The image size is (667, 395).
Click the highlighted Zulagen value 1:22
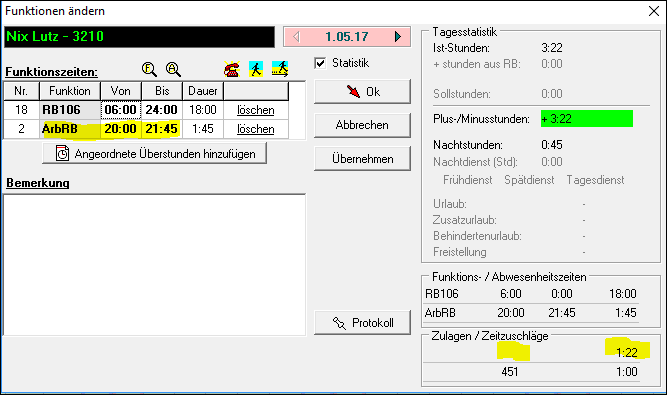[x=627, y=352]
